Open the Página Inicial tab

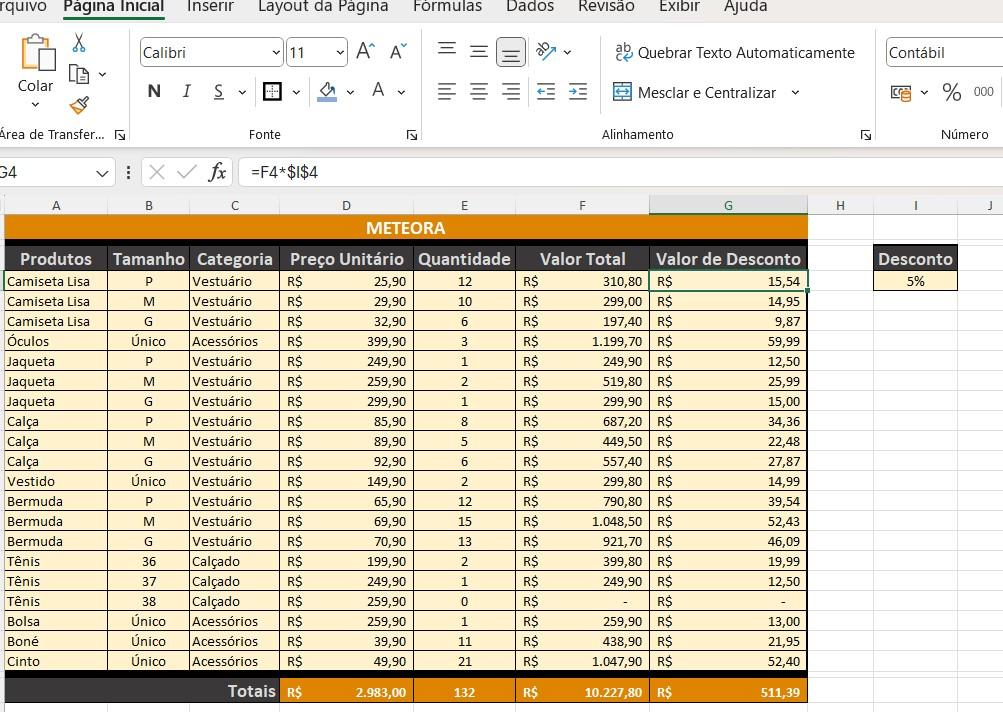(114, 7)
